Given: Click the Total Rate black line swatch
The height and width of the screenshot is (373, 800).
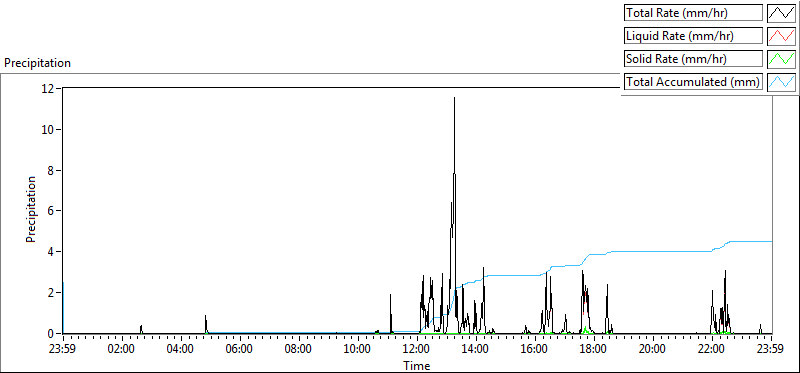Looking at the screenshot, I should (781, 13).
